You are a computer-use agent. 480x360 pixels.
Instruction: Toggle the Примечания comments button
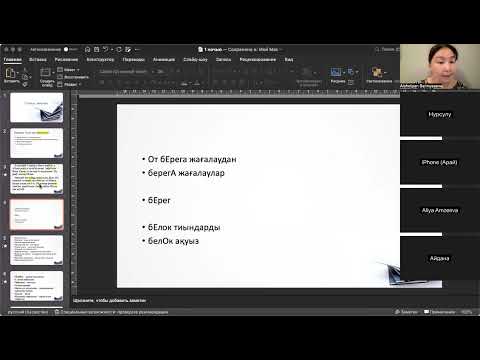(x=439, y=312)
